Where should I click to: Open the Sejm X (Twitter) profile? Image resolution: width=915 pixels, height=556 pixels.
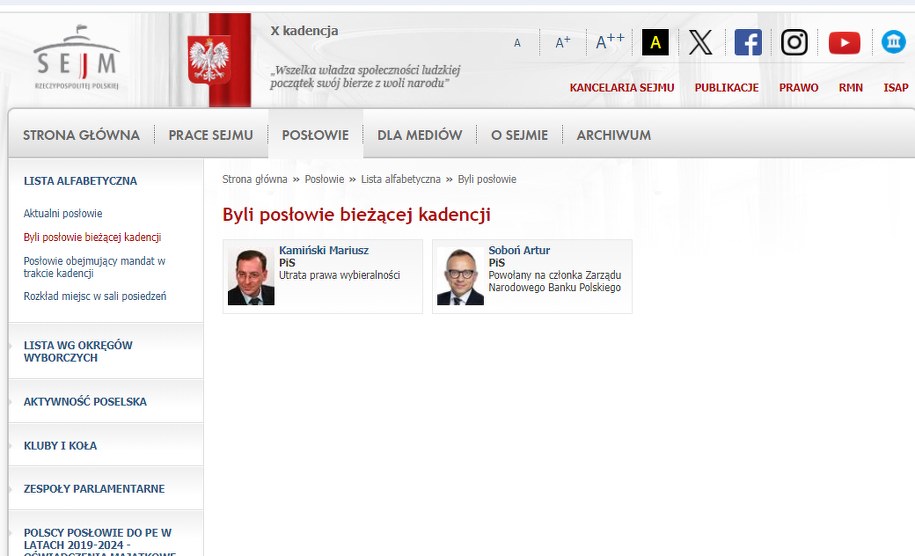[701, 43]
